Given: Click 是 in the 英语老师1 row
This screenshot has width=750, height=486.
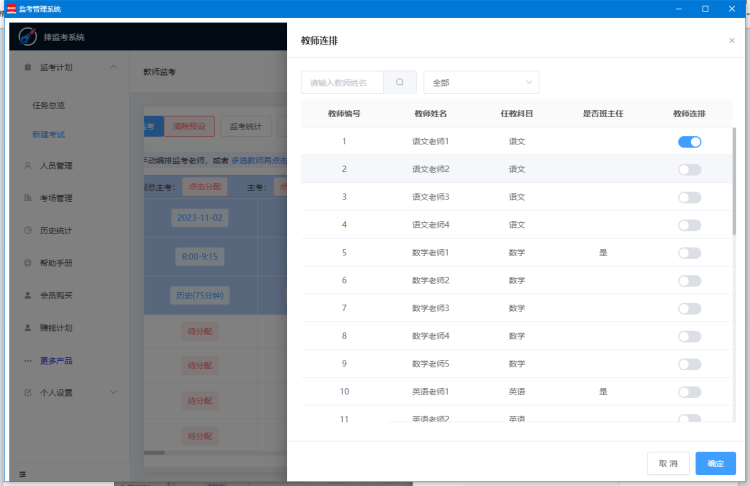Looking at the screenshot, I should pos(603,391).
